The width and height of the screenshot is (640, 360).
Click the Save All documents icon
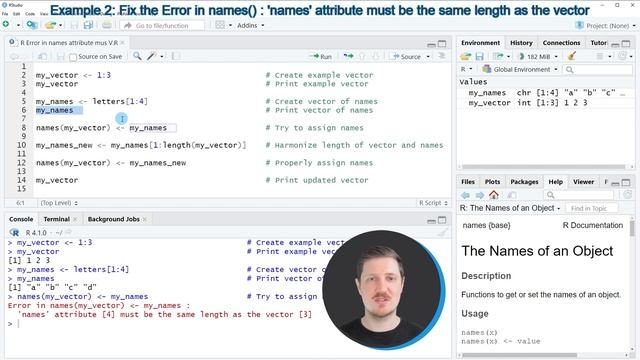coord(88,25)
